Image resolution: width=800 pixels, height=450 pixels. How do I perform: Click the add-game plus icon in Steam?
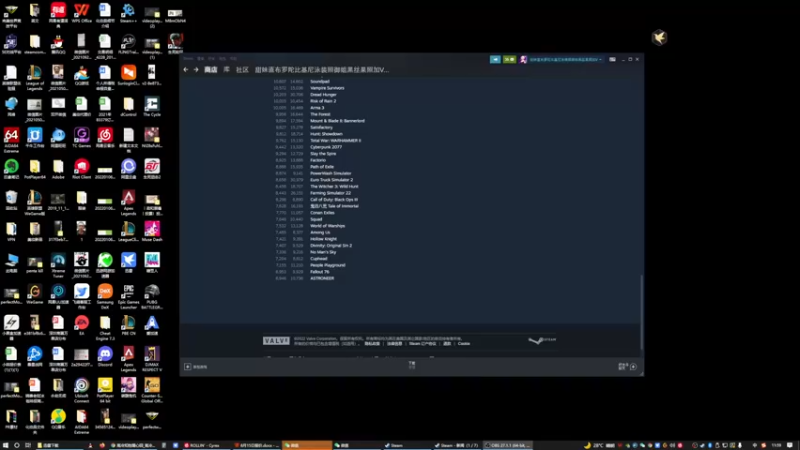pos(188,367)
